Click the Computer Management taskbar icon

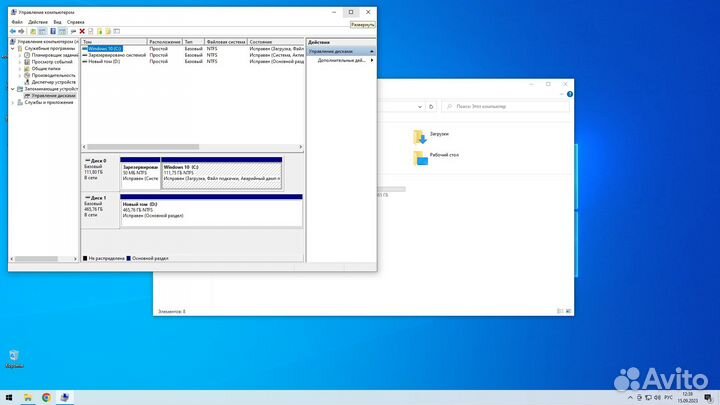pos(65,398)
